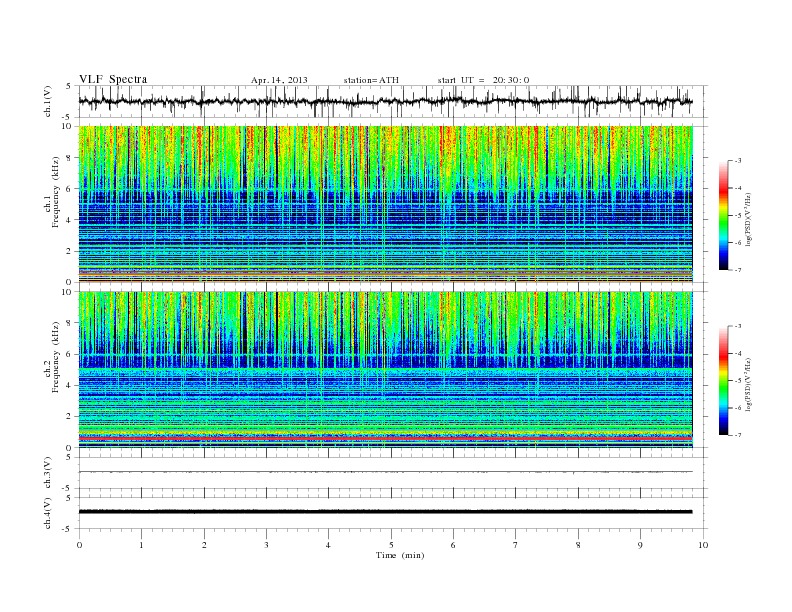This screenshot has height=612, width=792.
Task: Click the "station=ATH" label
Action: (371, 80)
